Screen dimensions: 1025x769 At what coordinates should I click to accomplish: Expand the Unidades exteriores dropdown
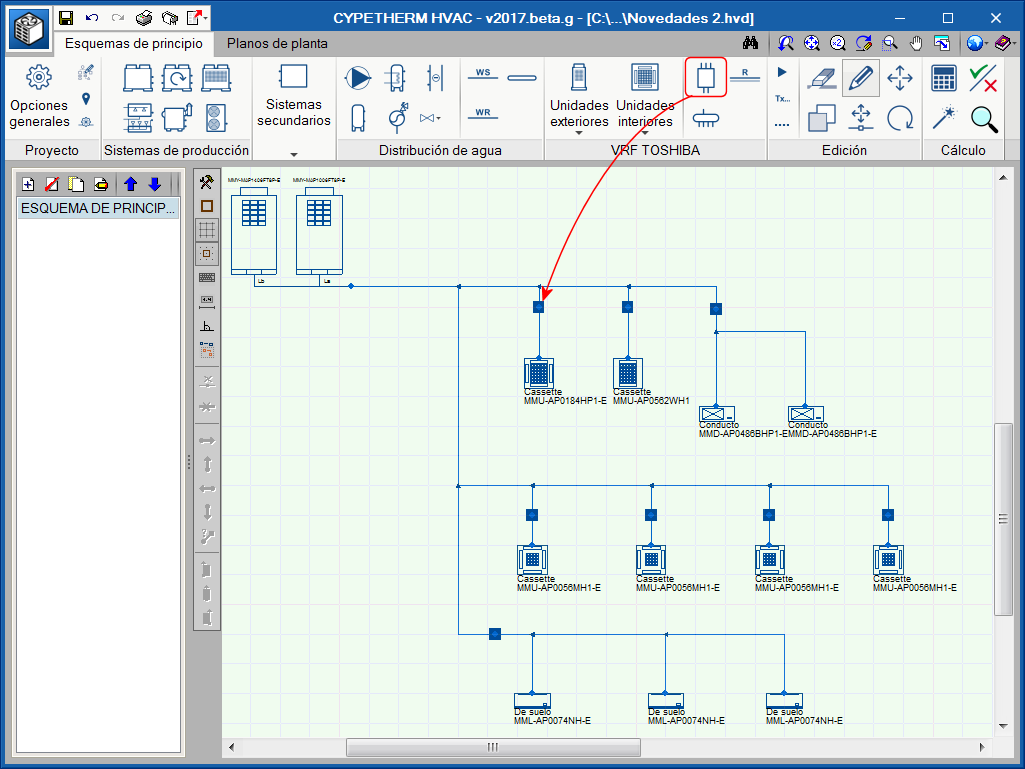tap(579, 112)
